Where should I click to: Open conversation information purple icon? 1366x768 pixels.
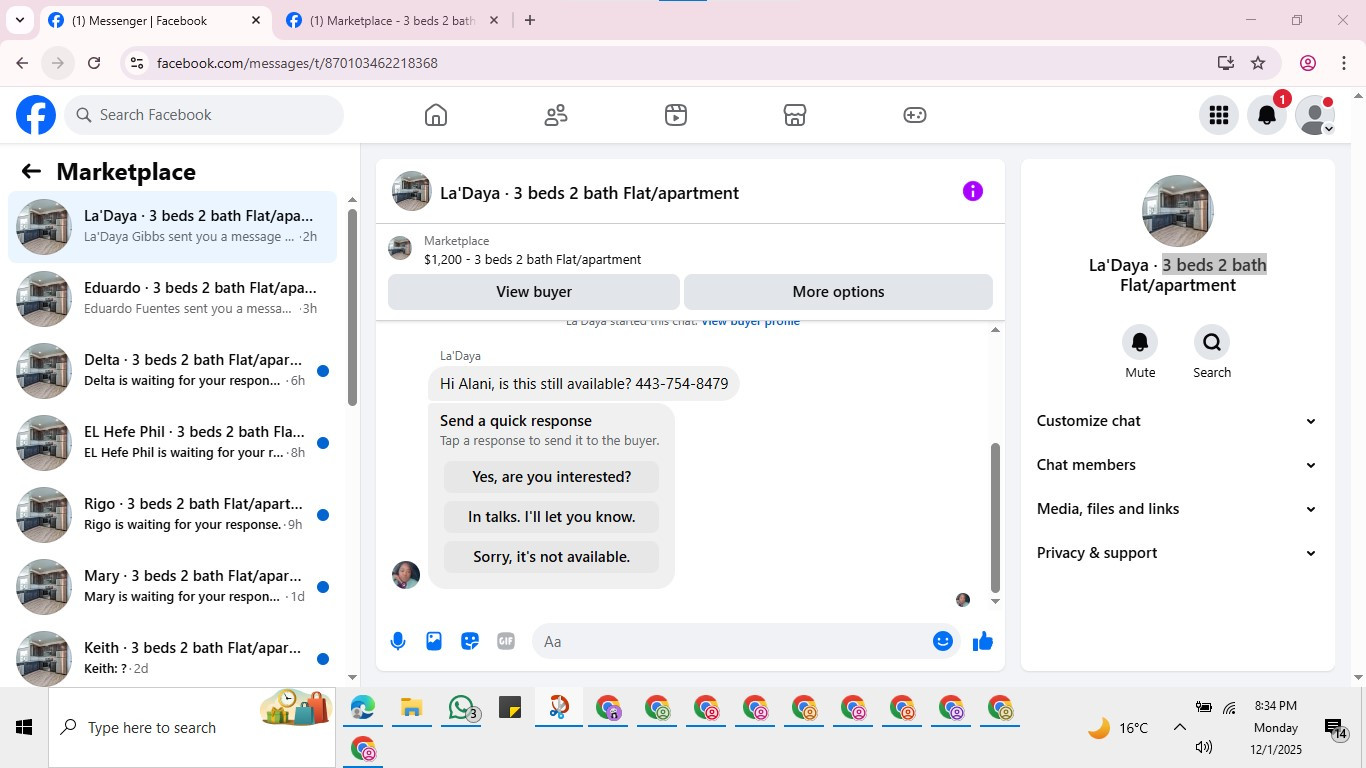coord(972,191)
